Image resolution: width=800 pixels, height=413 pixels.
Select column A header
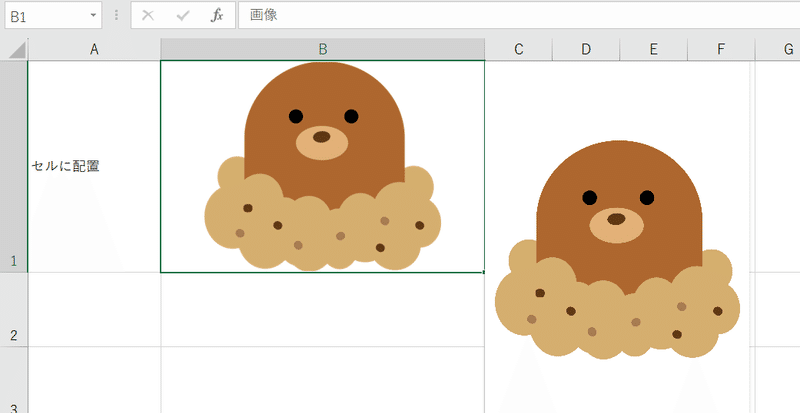tap(94, 50)
